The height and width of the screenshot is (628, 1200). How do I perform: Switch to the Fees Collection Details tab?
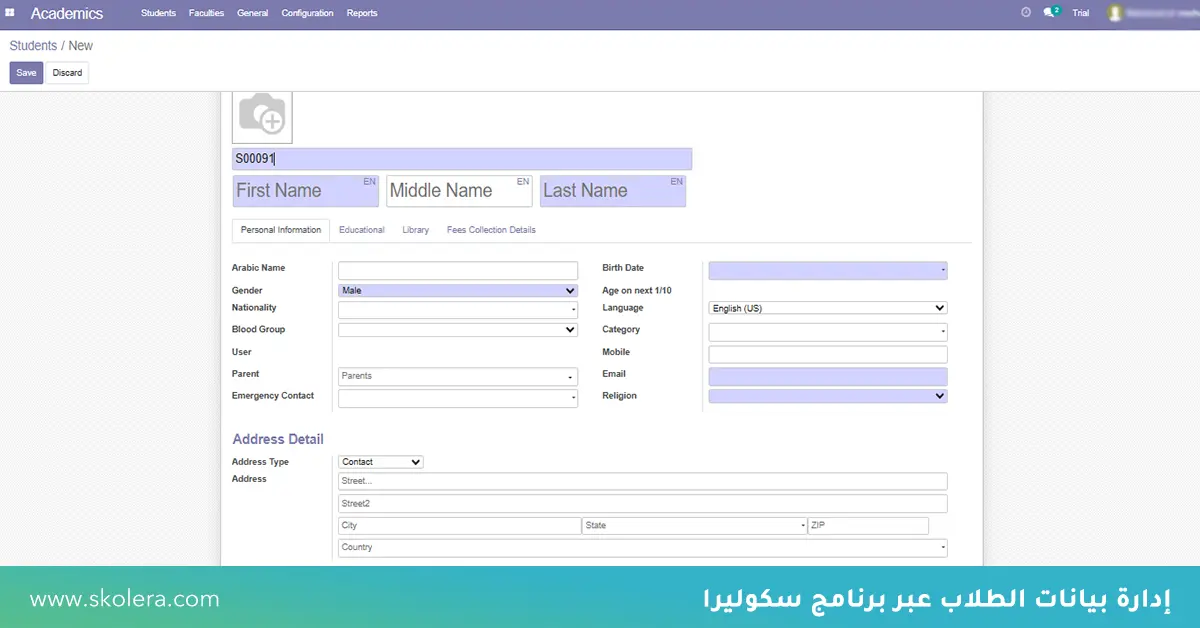point(491,229)
